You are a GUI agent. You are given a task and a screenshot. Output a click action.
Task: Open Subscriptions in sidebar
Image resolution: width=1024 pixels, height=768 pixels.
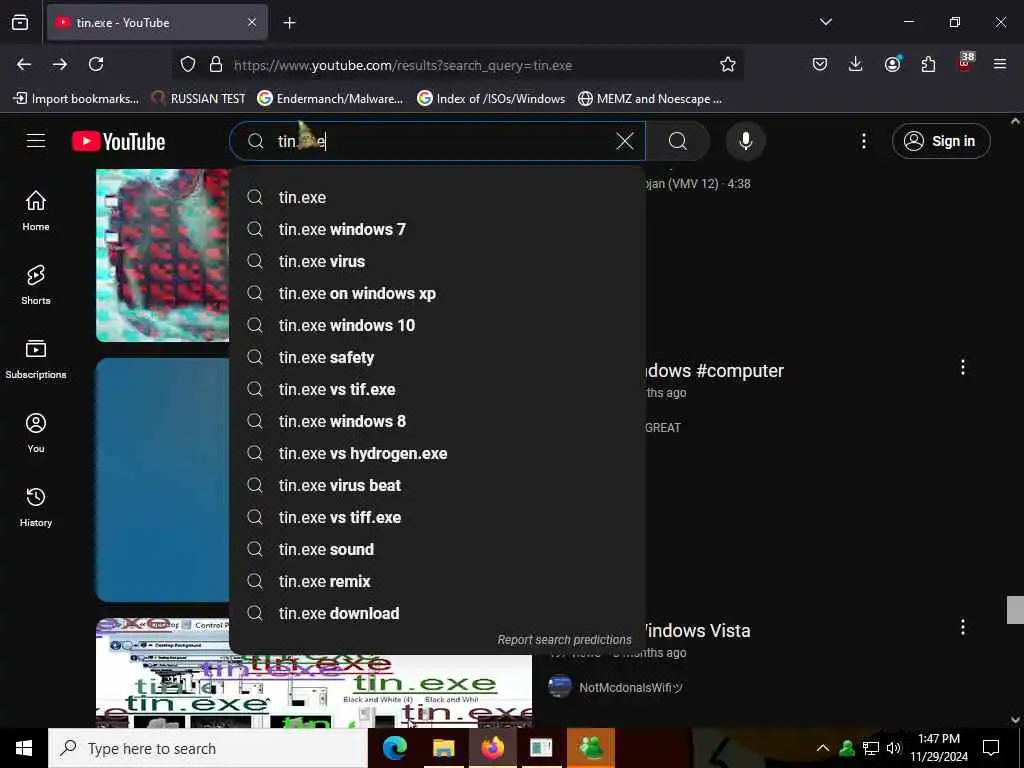click(x=36, y=359)
